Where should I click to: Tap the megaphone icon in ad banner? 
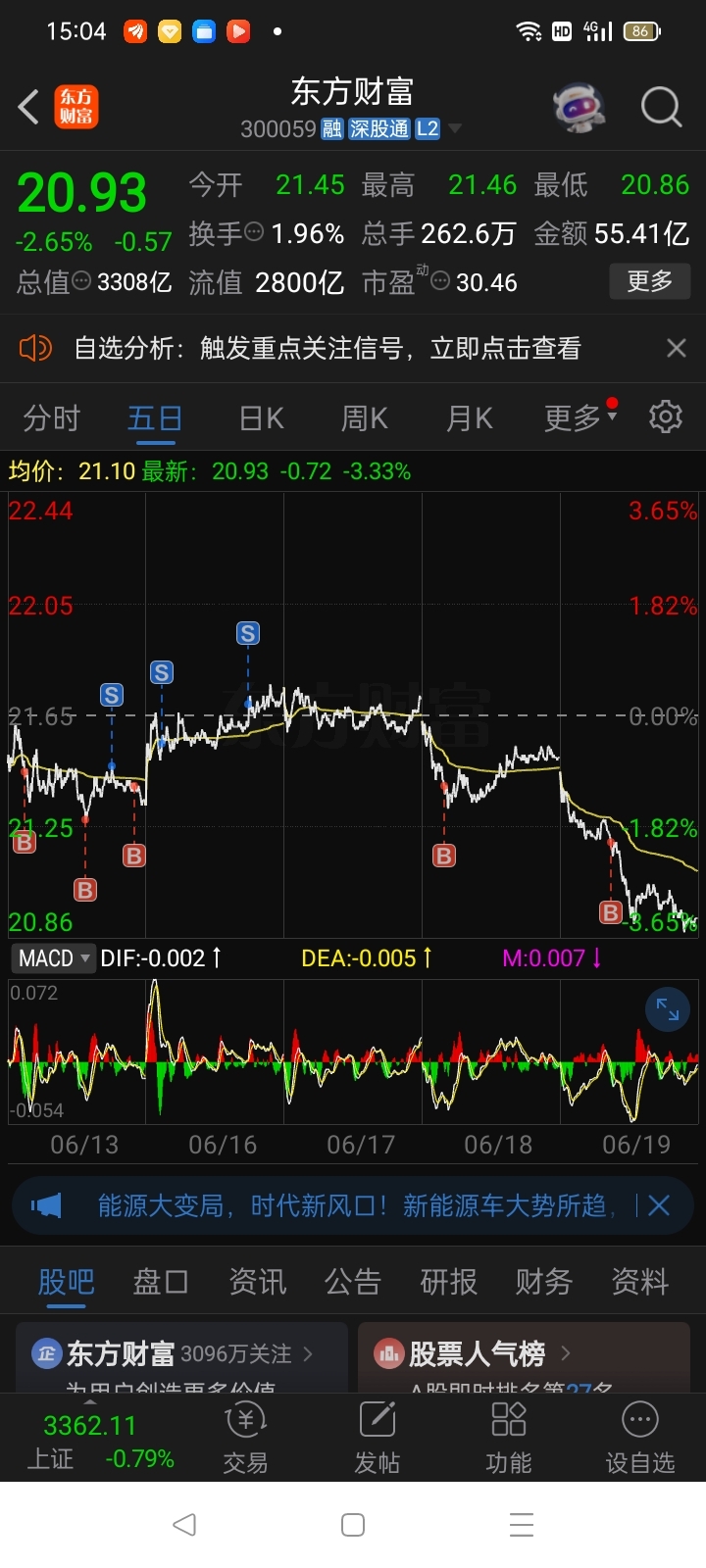pyautogui.click(x=46, y=1205)
